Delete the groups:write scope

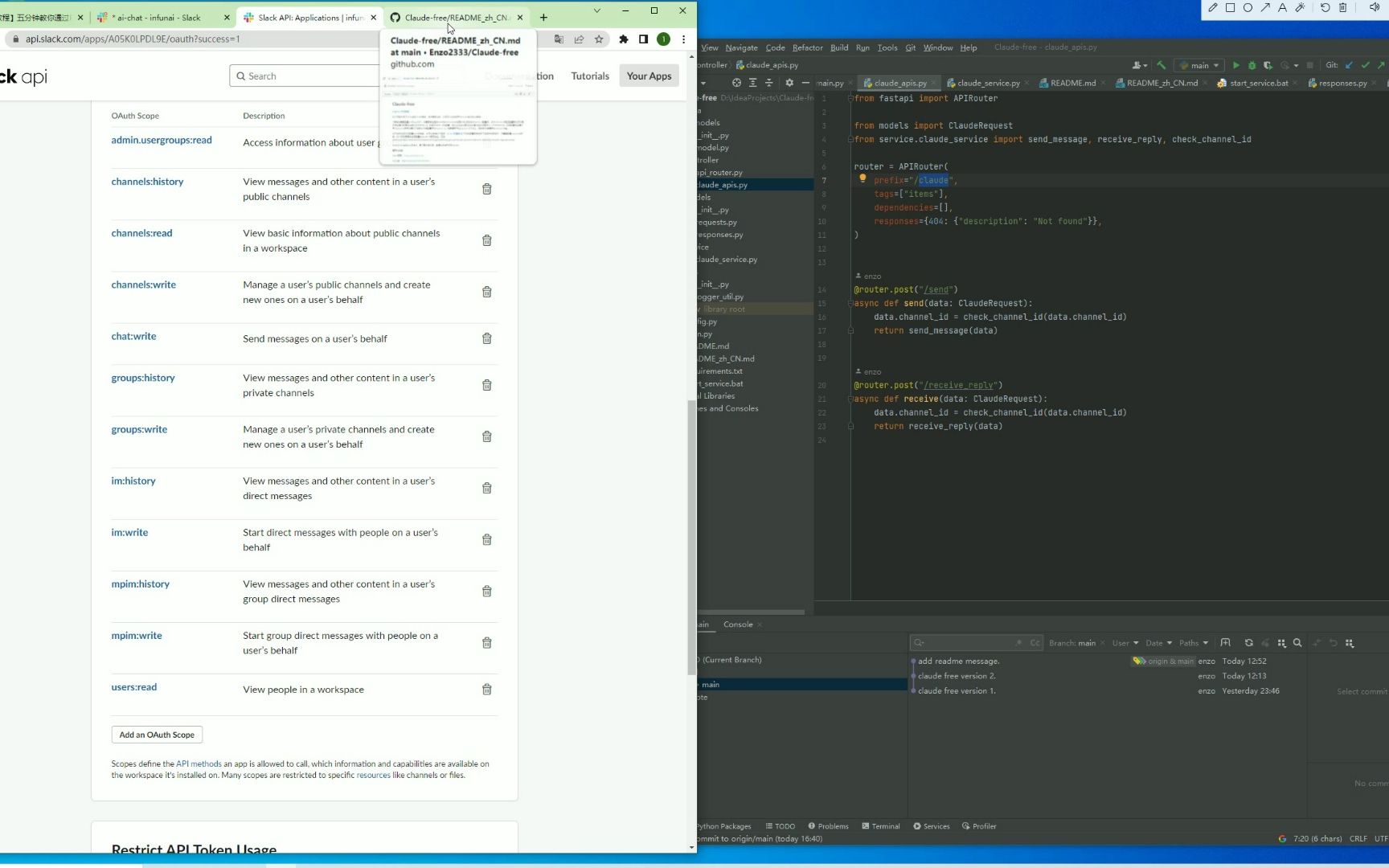pyautogui.click(x=486, y=436)
